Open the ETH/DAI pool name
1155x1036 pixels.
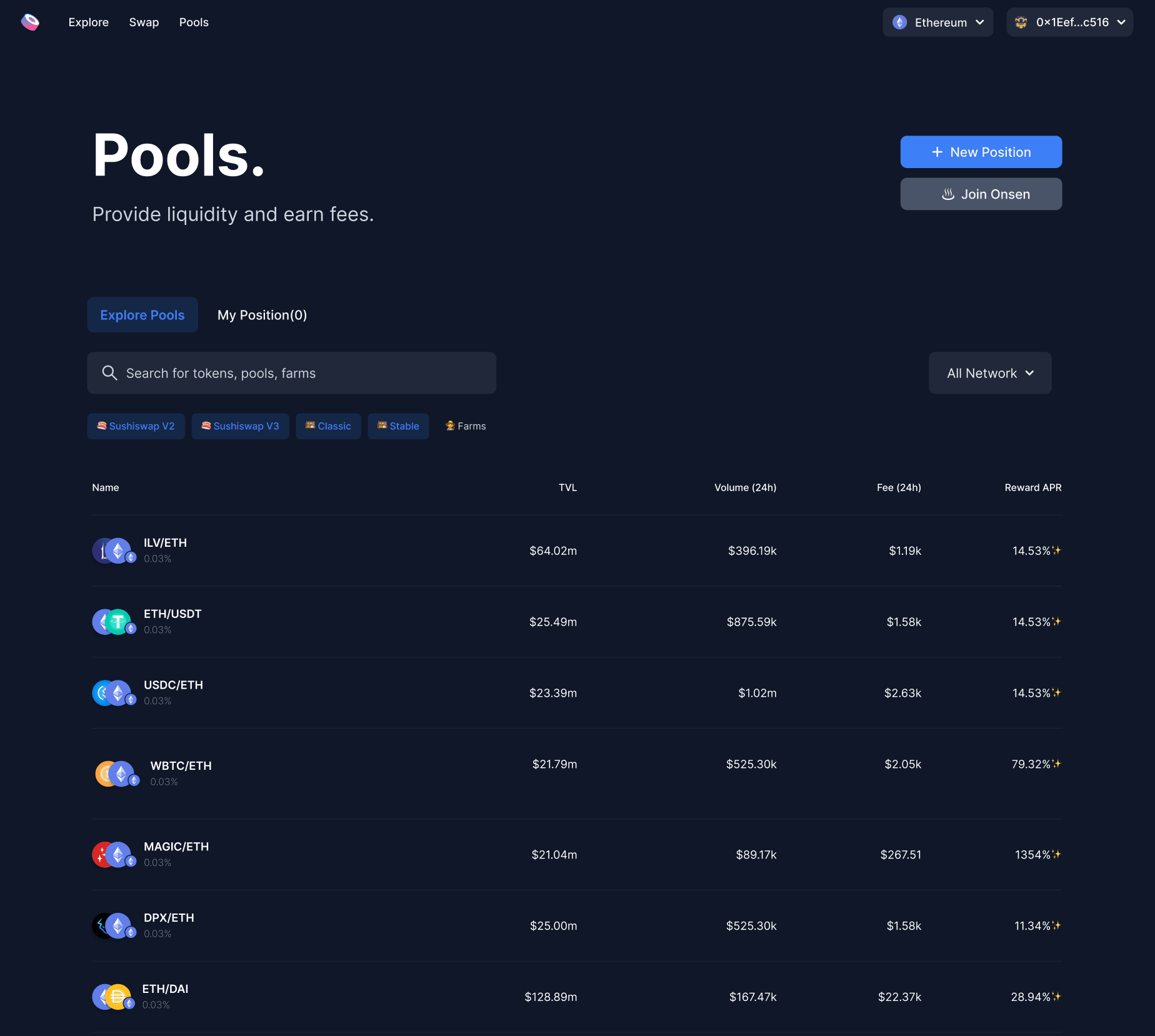point(165,989)
